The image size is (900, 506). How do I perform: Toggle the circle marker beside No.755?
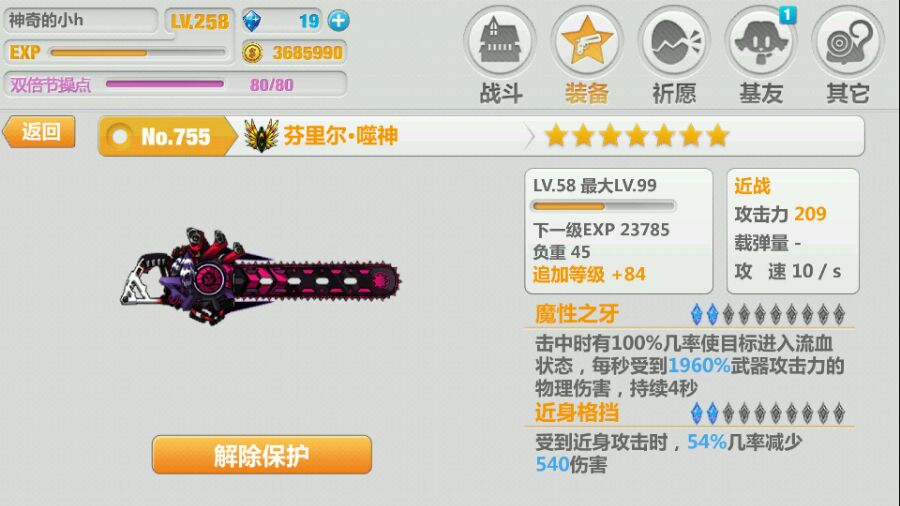tap(120, 137)
